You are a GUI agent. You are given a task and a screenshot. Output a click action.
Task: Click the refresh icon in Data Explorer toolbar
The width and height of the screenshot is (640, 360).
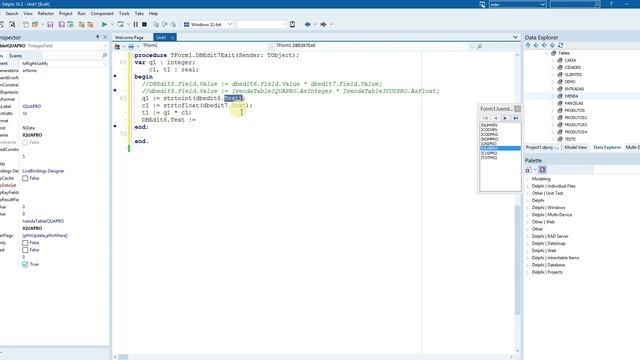pos(560,45)
